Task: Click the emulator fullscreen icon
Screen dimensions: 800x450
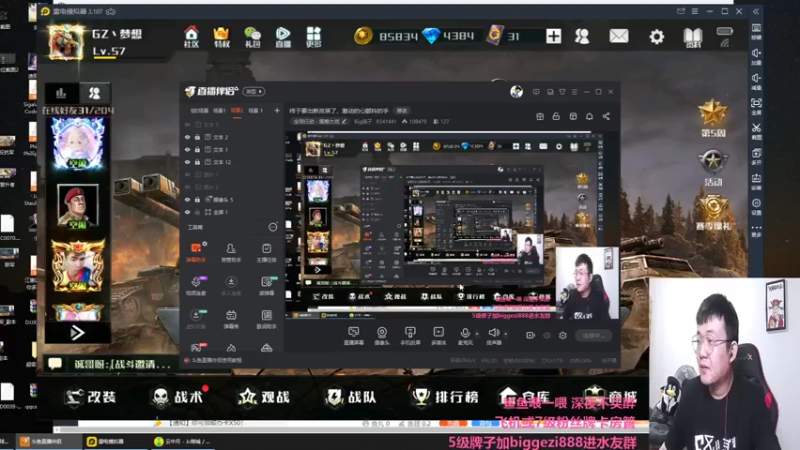Action: click(x=756, y=105)
